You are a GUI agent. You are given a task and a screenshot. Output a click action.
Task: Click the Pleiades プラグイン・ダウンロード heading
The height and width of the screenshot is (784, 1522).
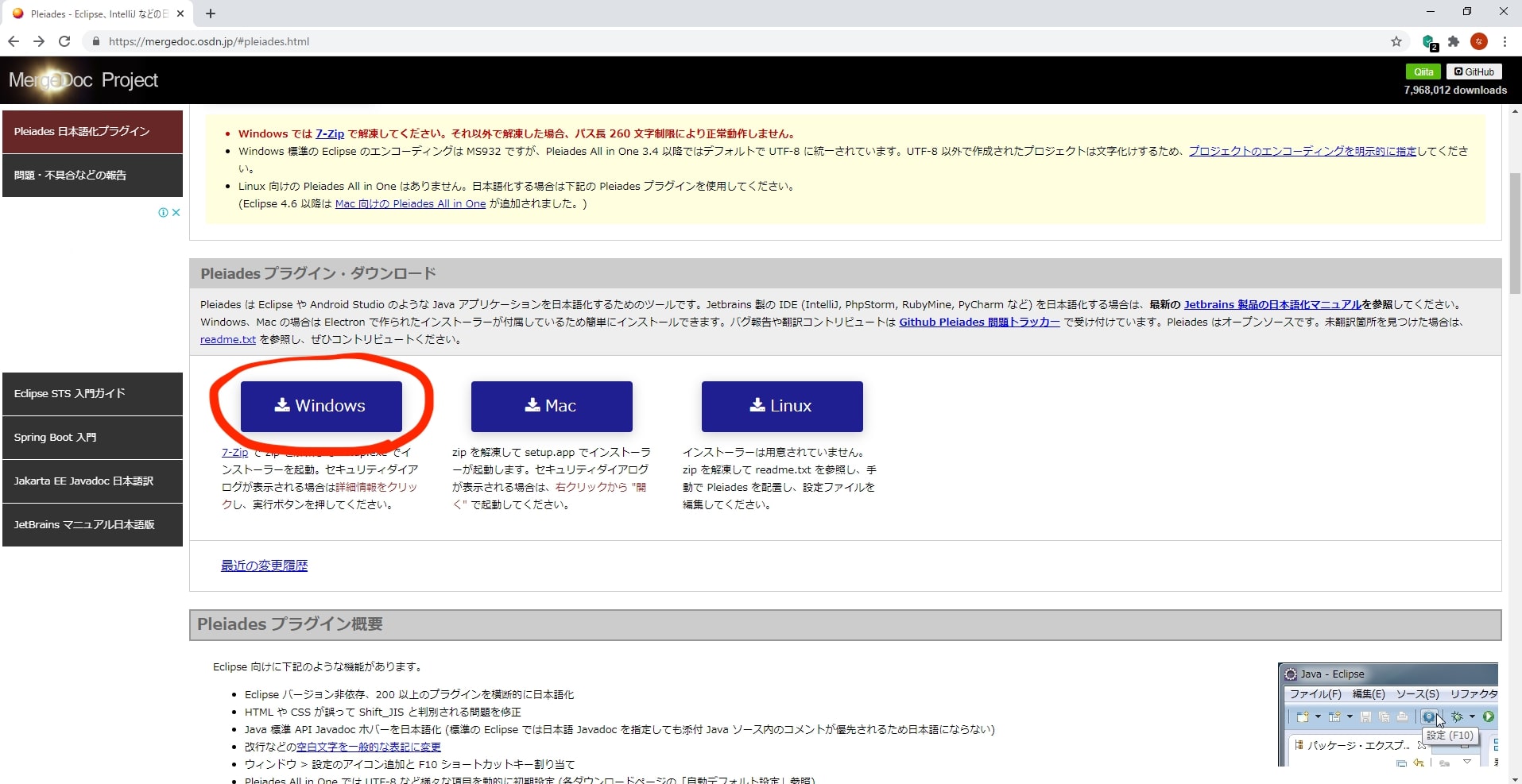point(318,273)
